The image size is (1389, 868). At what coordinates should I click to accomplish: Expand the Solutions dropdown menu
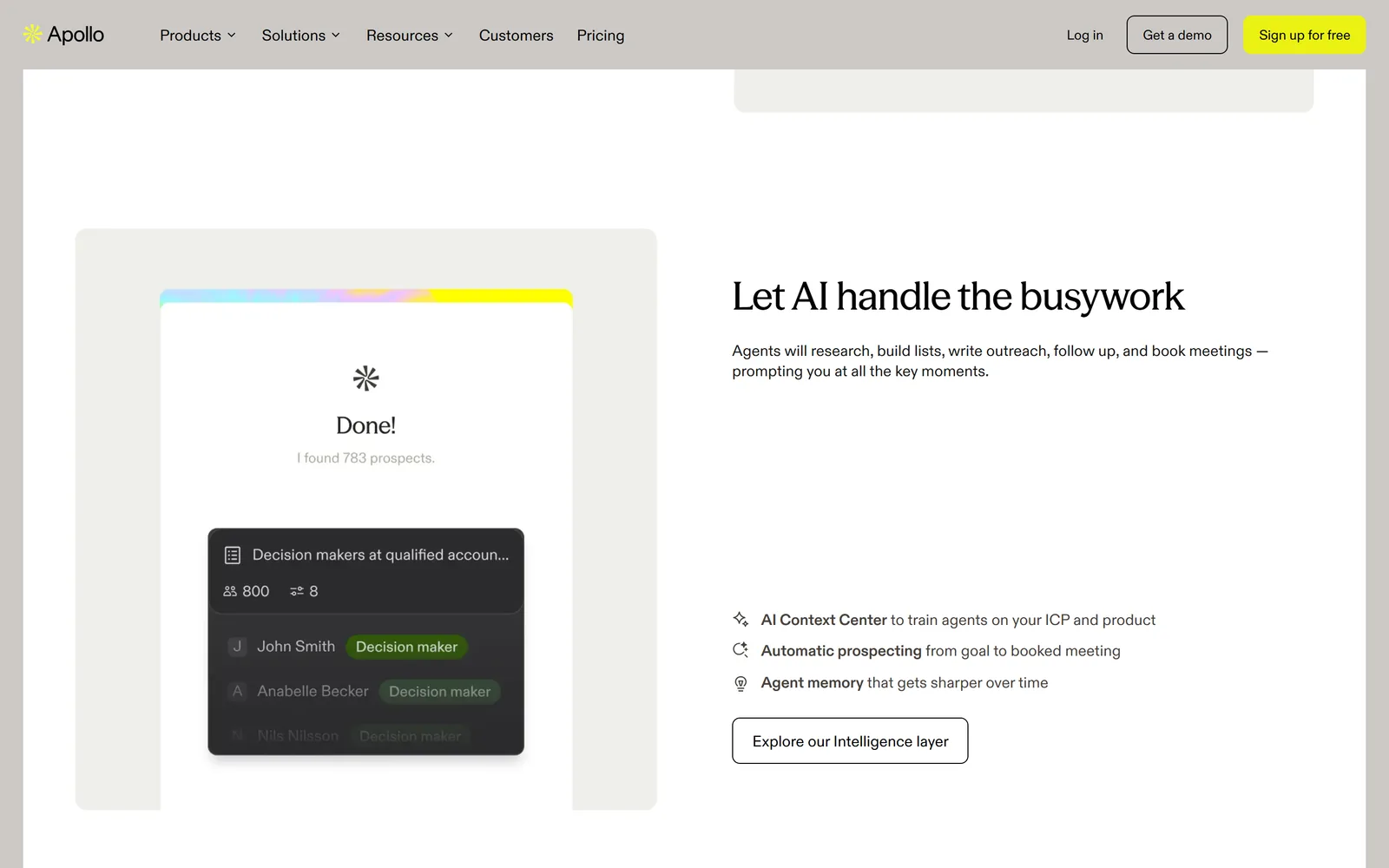(x=301, y=36)
